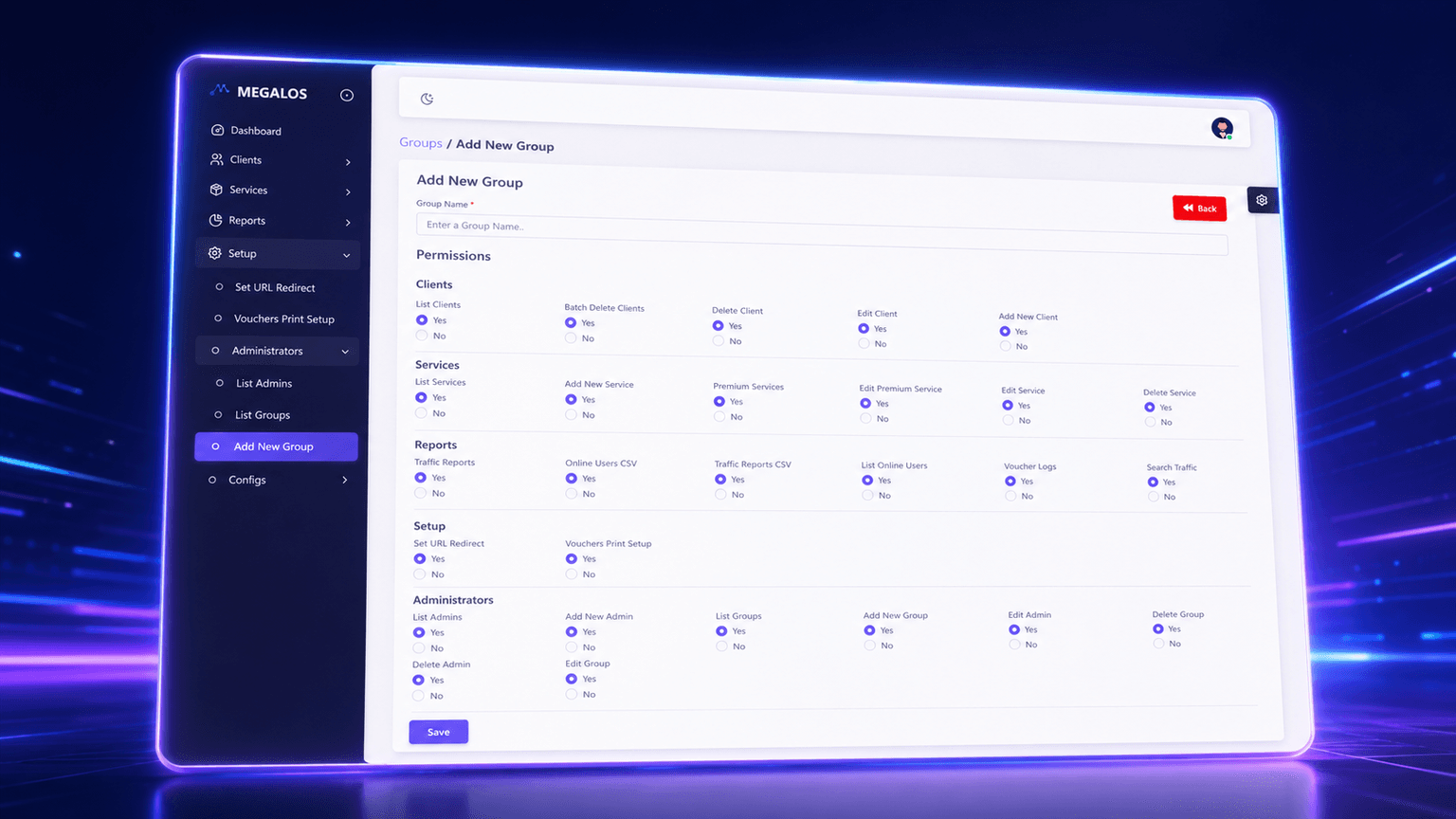The width and height of the screenshot is (1456, 819).
Task: Expand the Configs submenu arrow
Action: tap(344, 480)
